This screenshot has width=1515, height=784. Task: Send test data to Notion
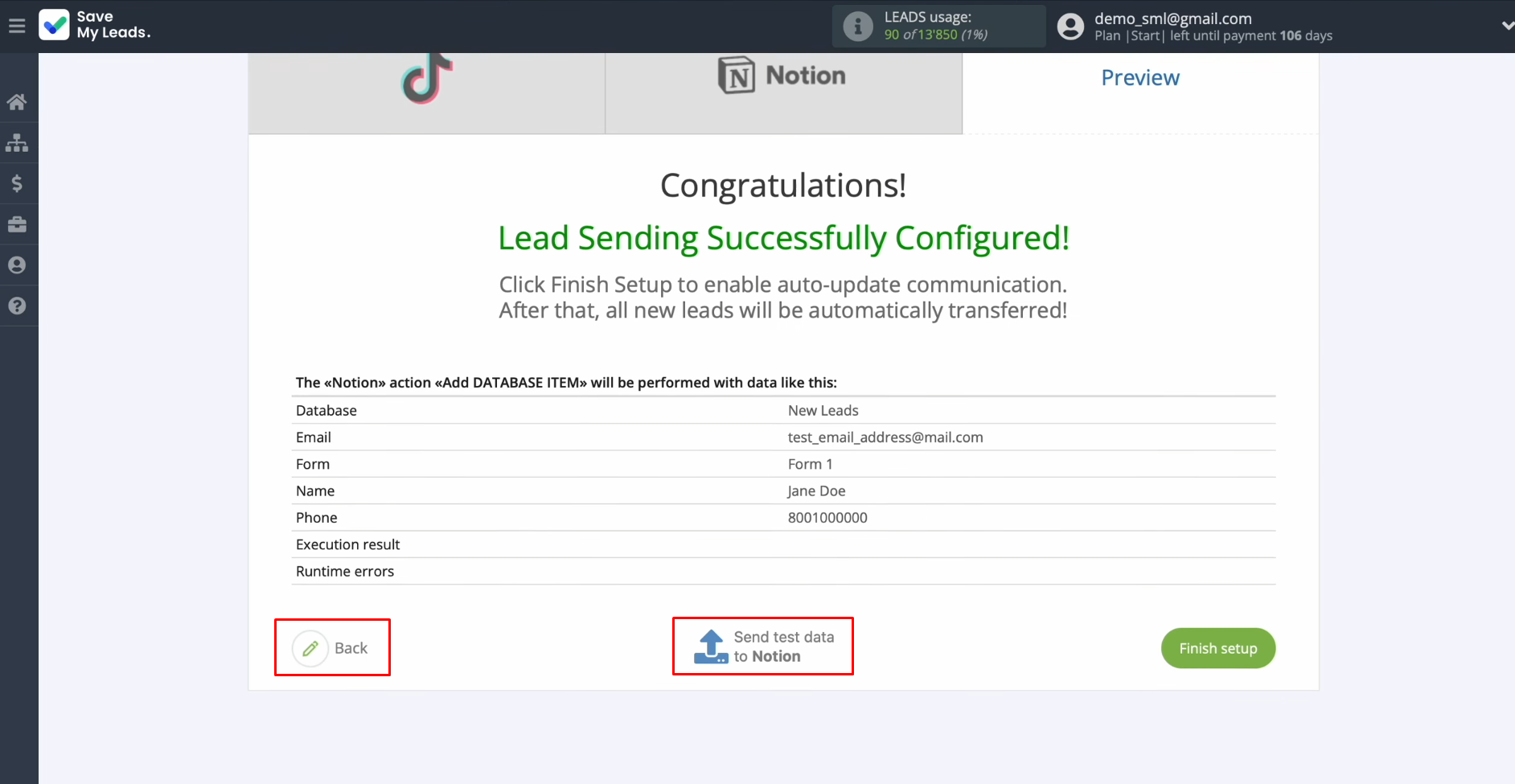763,646
